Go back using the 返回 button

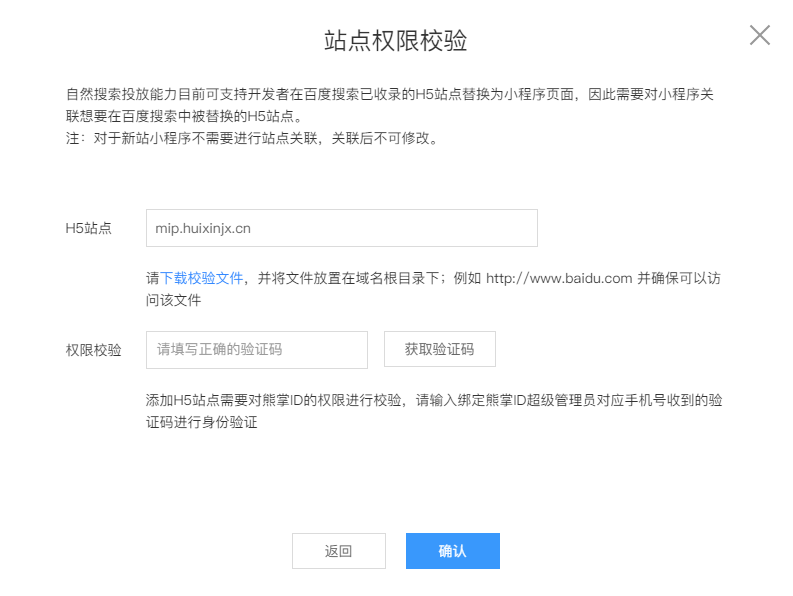pyautogui.click(x=339, y=550)
